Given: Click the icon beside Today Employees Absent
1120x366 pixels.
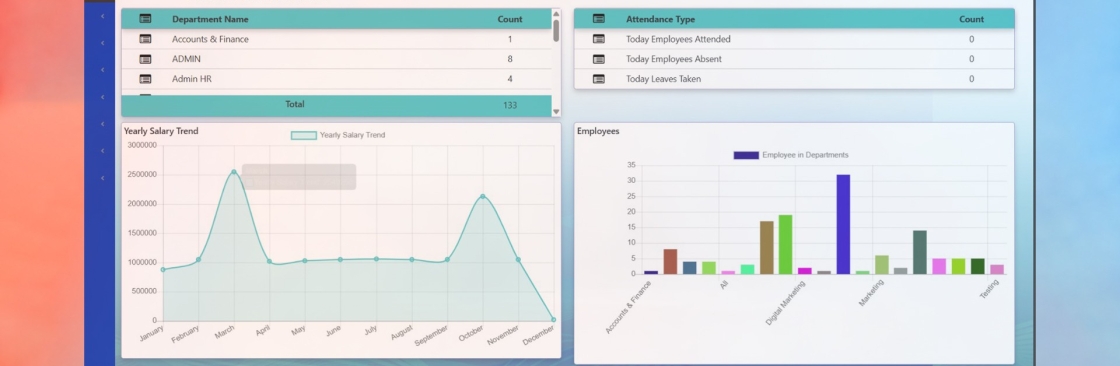Looking at the screenshot, I should pyautogui.click(x=599, y=59).
